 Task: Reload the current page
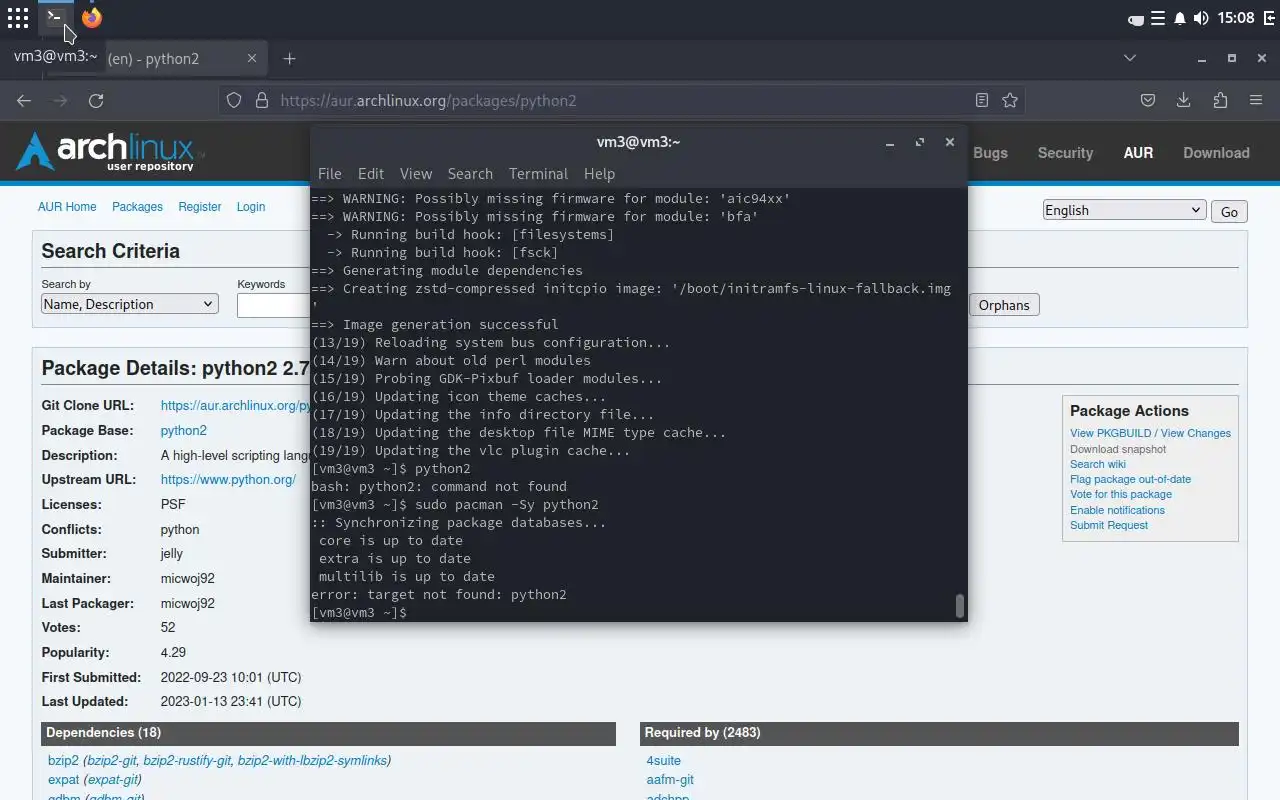pyautogui.click(x=96, y=100)
